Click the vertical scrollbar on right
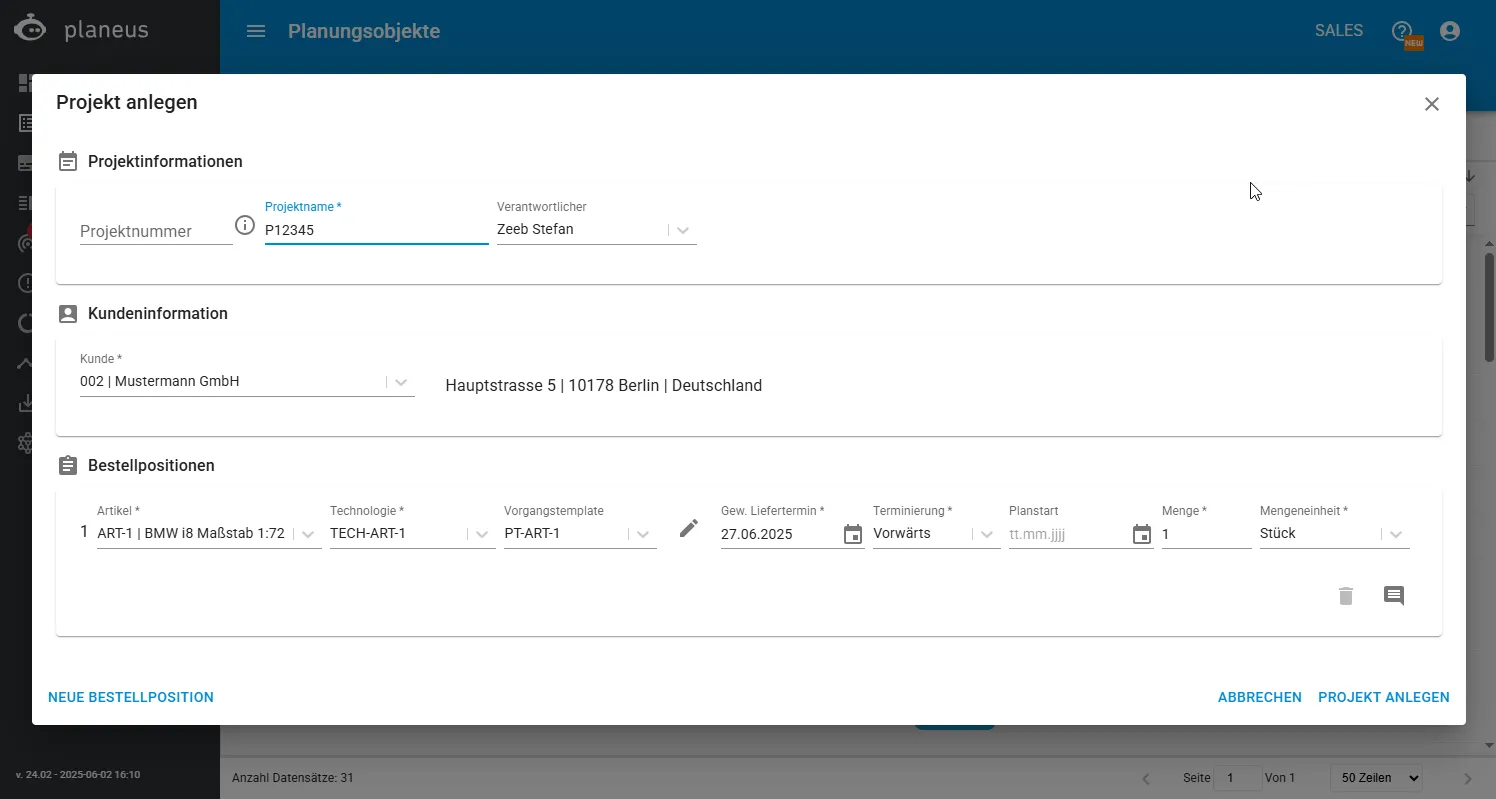This screenshot has width=1496, height=799. [1489, 307]
